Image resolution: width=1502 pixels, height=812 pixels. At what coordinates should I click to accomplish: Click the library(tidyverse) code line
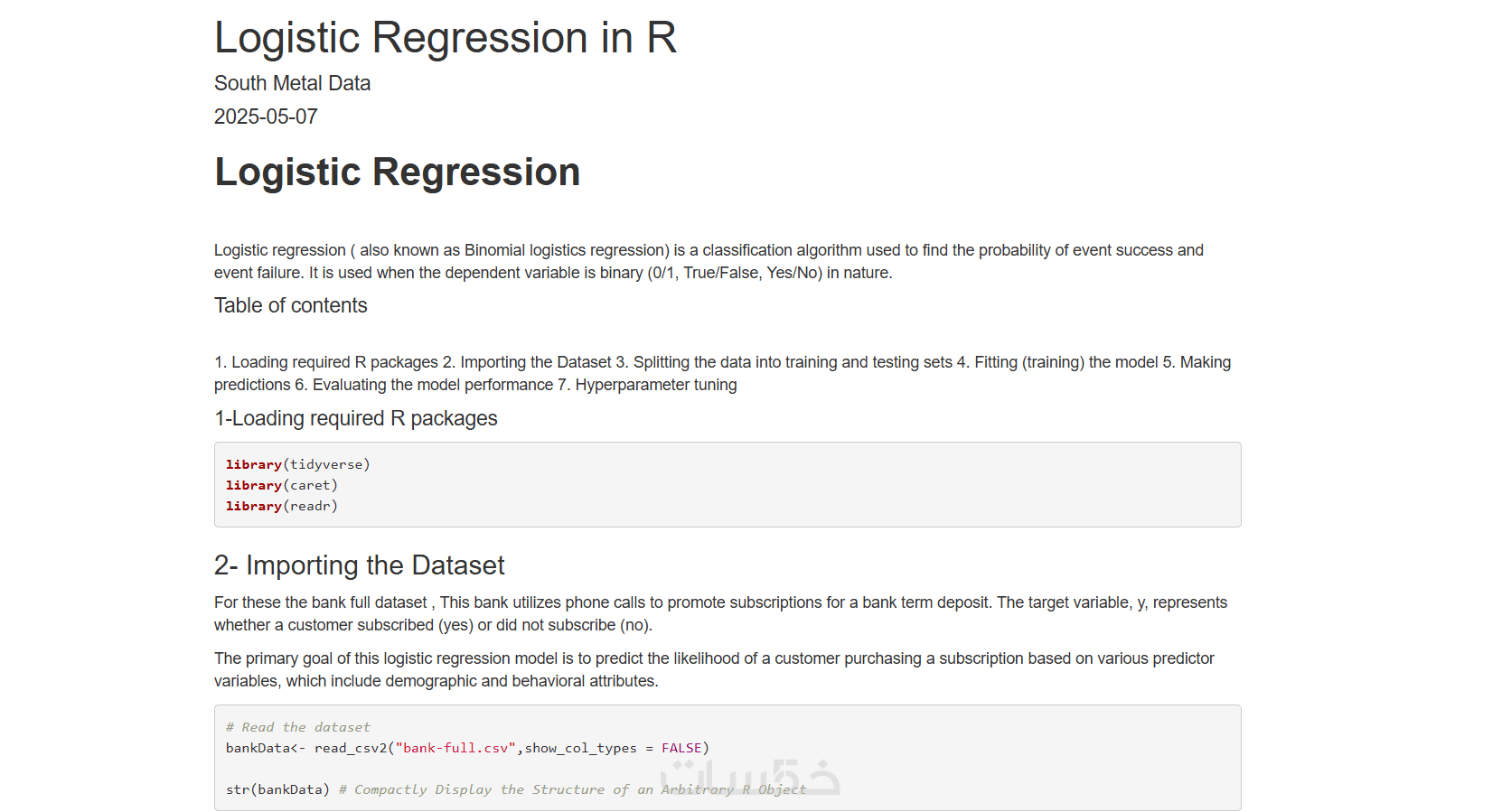pos(297,464)
